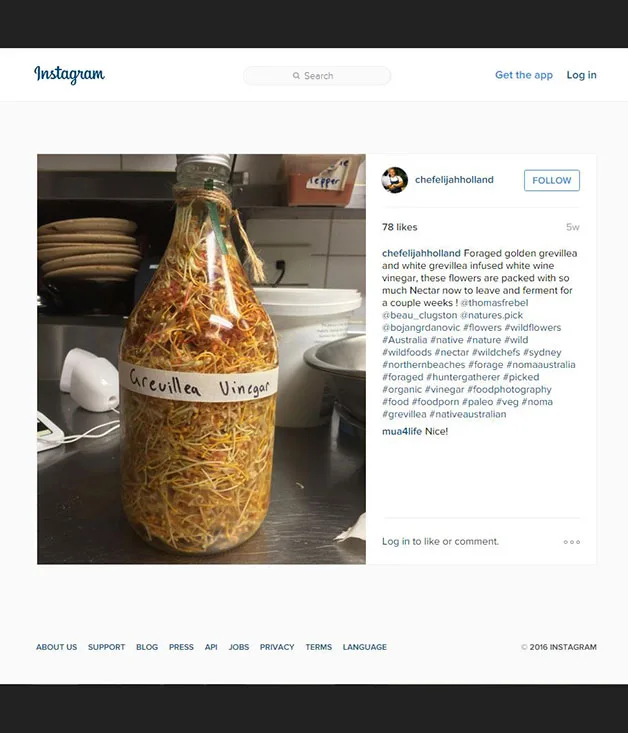Open the Support footer link
This screenshot has width=628, height=733.
point(107,647)
